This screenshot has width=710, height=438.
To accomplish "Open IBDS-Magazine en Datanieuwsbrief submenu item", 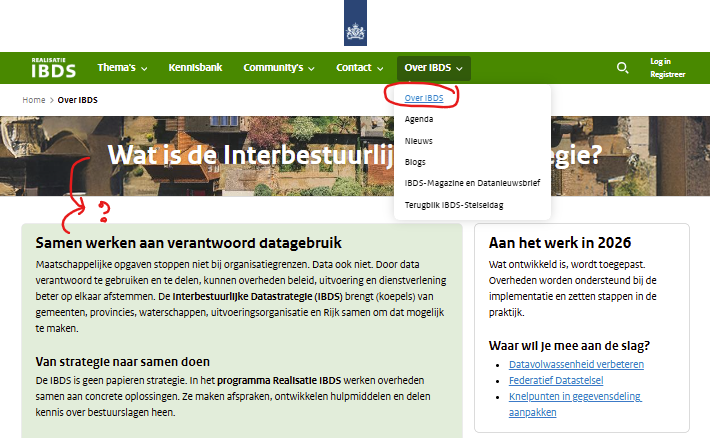I will (x=472, y=183).
